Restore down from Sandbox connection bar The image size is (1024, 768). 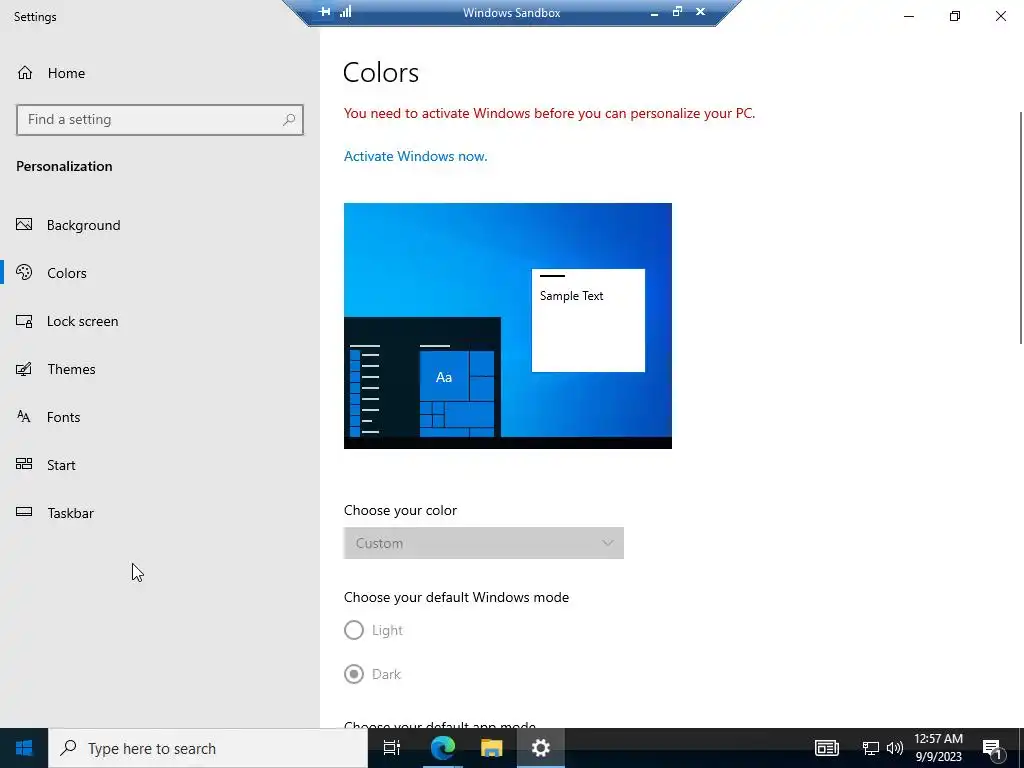pos(677,12)
